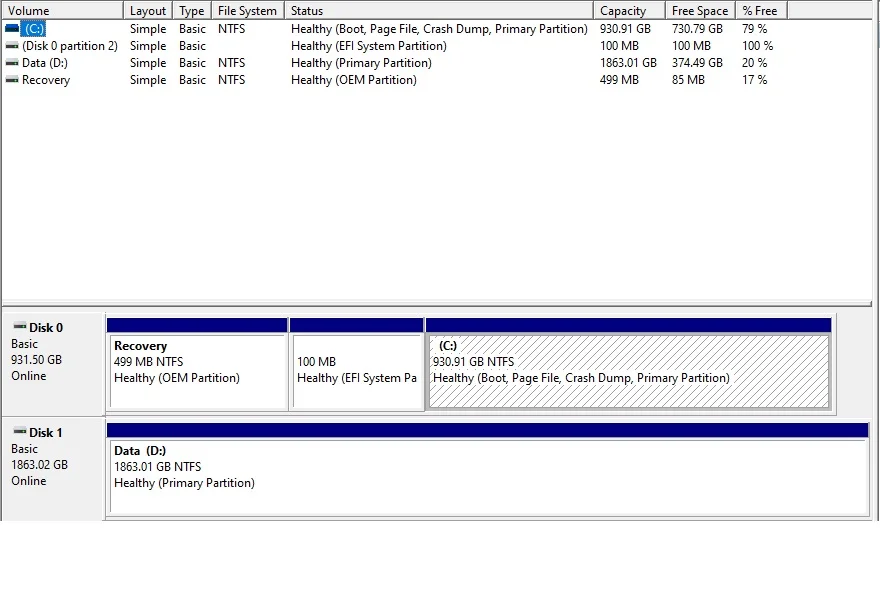Image resolution: width=880 pixels, height=616 pixels.
Task: Select the (Disk 0 partition 2) volume name
Action: click(x=70, y=46)
